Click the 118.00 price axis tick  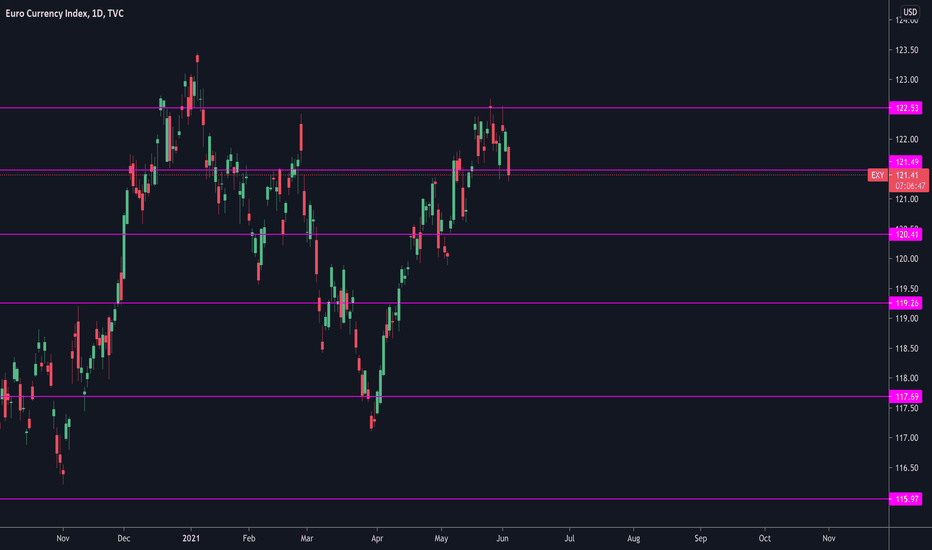click(x=907, y=378)
